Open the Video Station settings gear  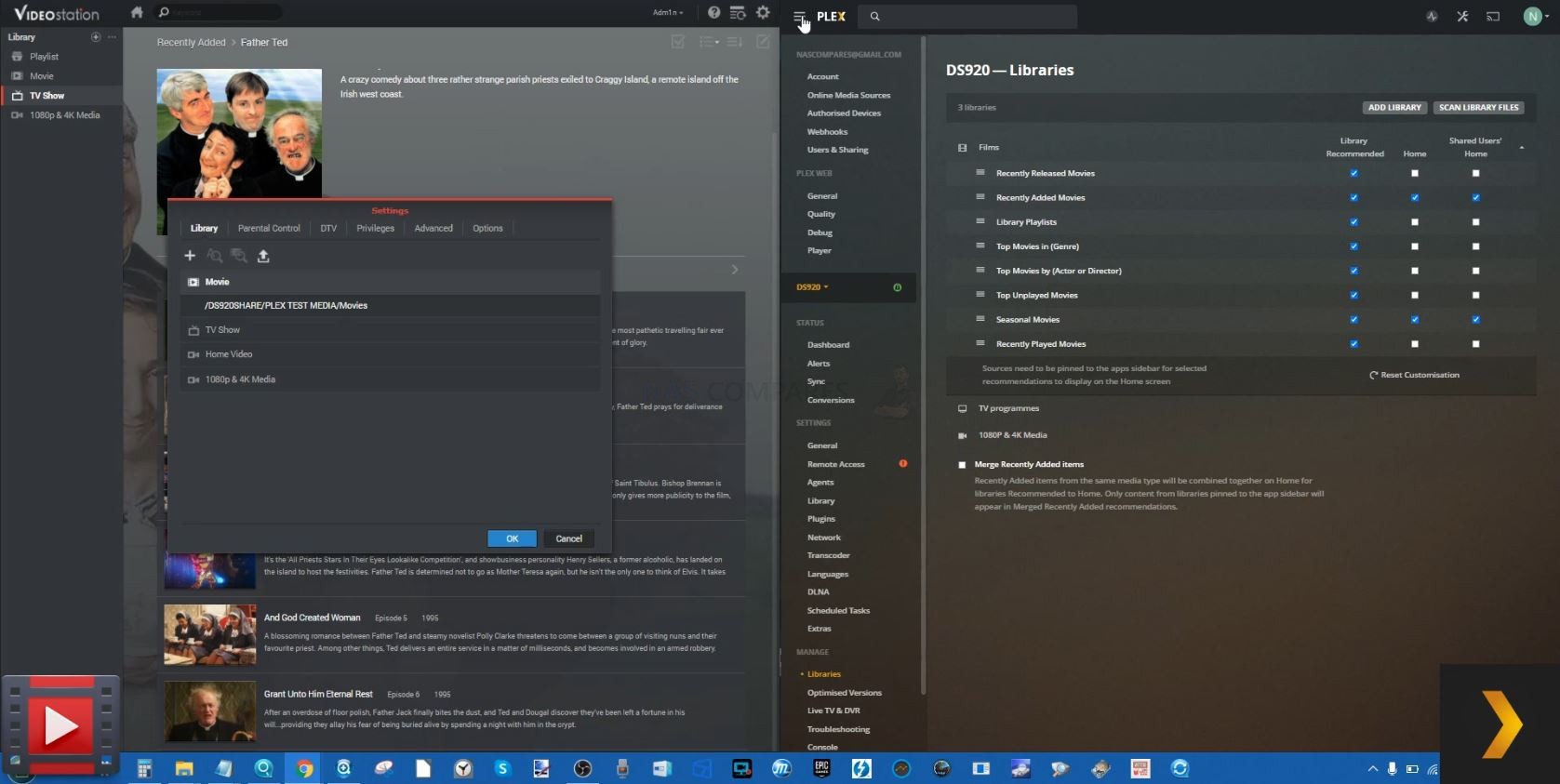[x=763, y=13]
